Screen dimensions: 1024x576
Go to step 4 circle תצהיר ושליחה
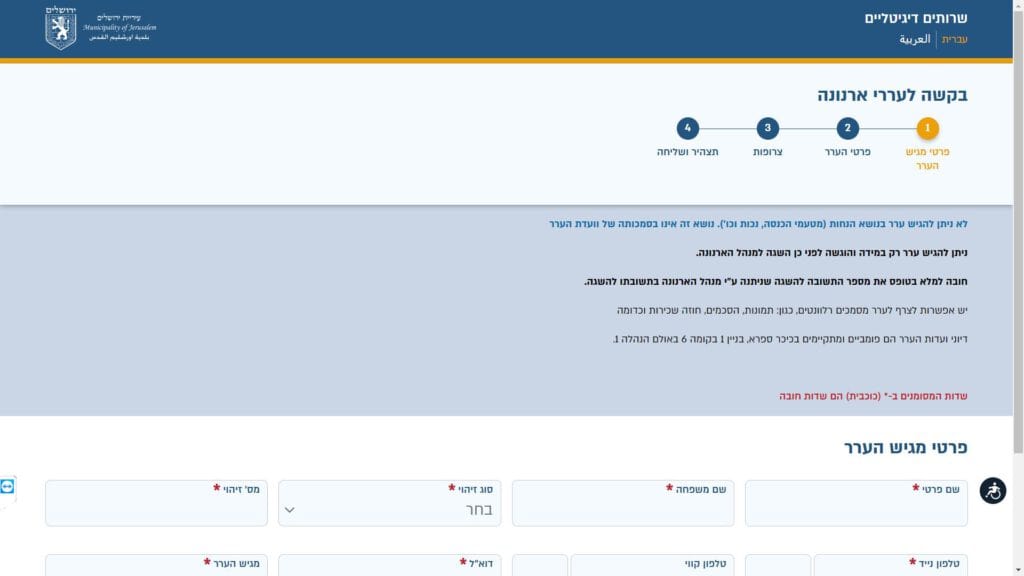[687, 128]
